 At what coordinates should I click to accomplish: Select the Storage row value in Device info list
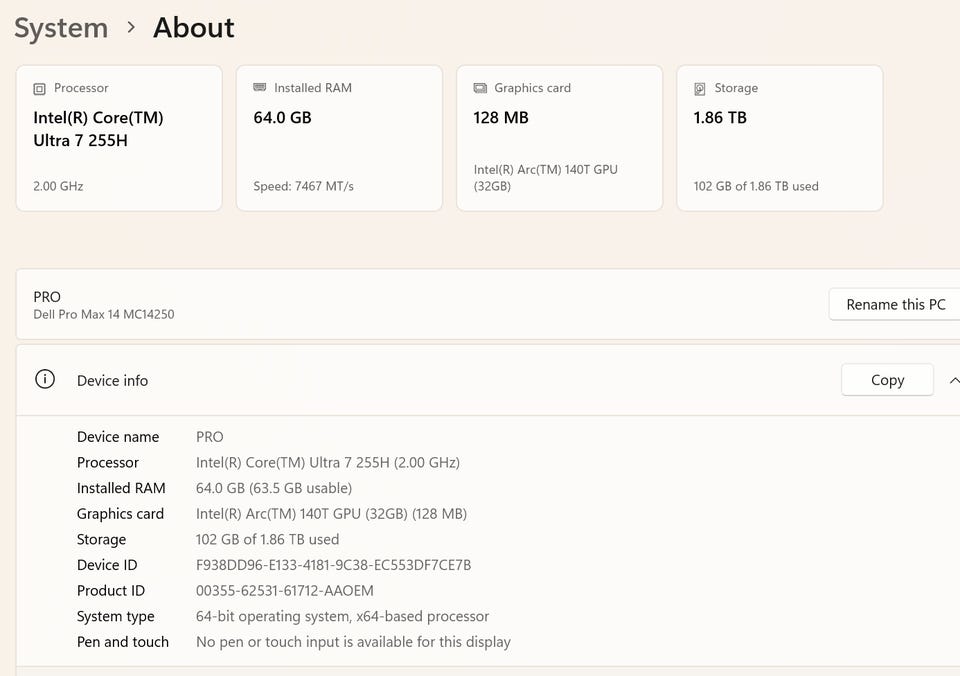[x=268, y=539]
